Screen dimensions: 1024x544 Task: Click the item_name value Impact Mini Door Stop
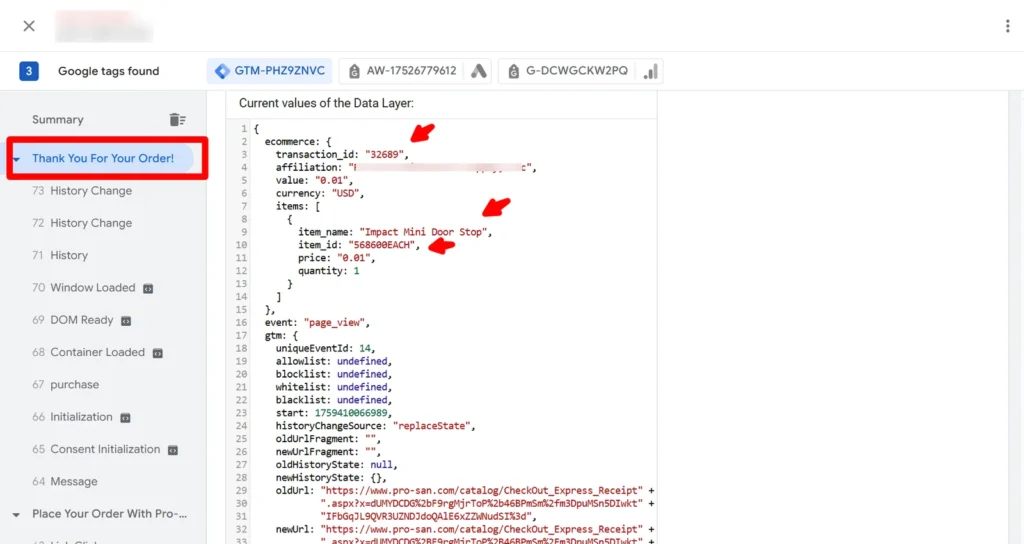click(x=423, y=232)
